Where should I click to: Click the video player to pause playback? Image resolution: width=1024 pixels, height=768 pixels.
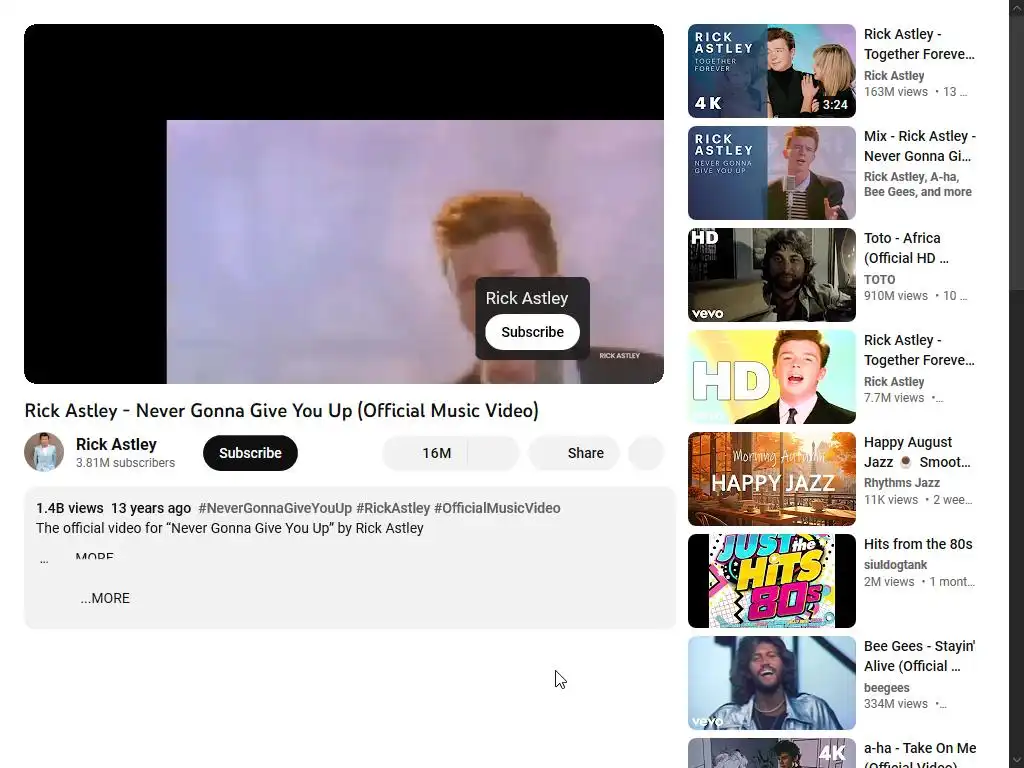click(344, 204)
